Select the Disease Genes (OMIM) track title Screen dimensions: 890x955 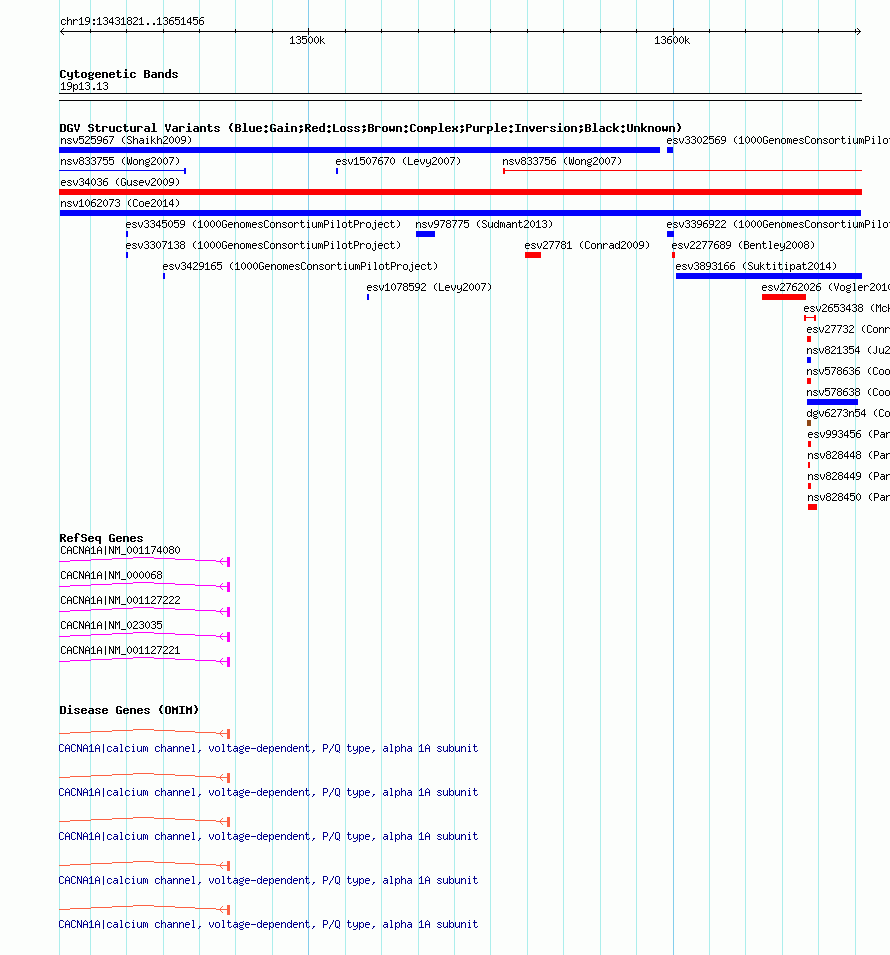129,710
